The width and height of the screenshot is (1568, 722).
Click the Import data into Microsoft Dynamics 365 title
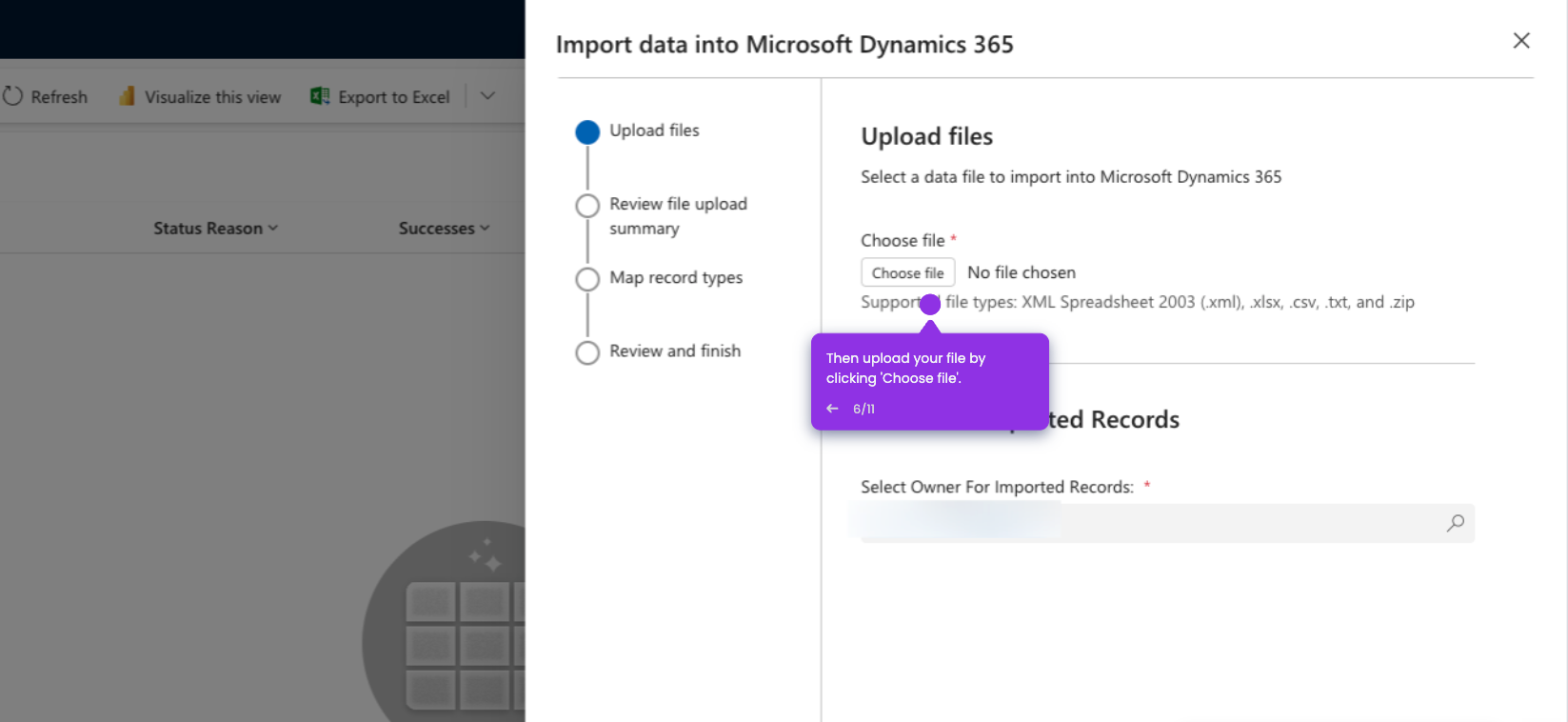(x=784, y=45)
